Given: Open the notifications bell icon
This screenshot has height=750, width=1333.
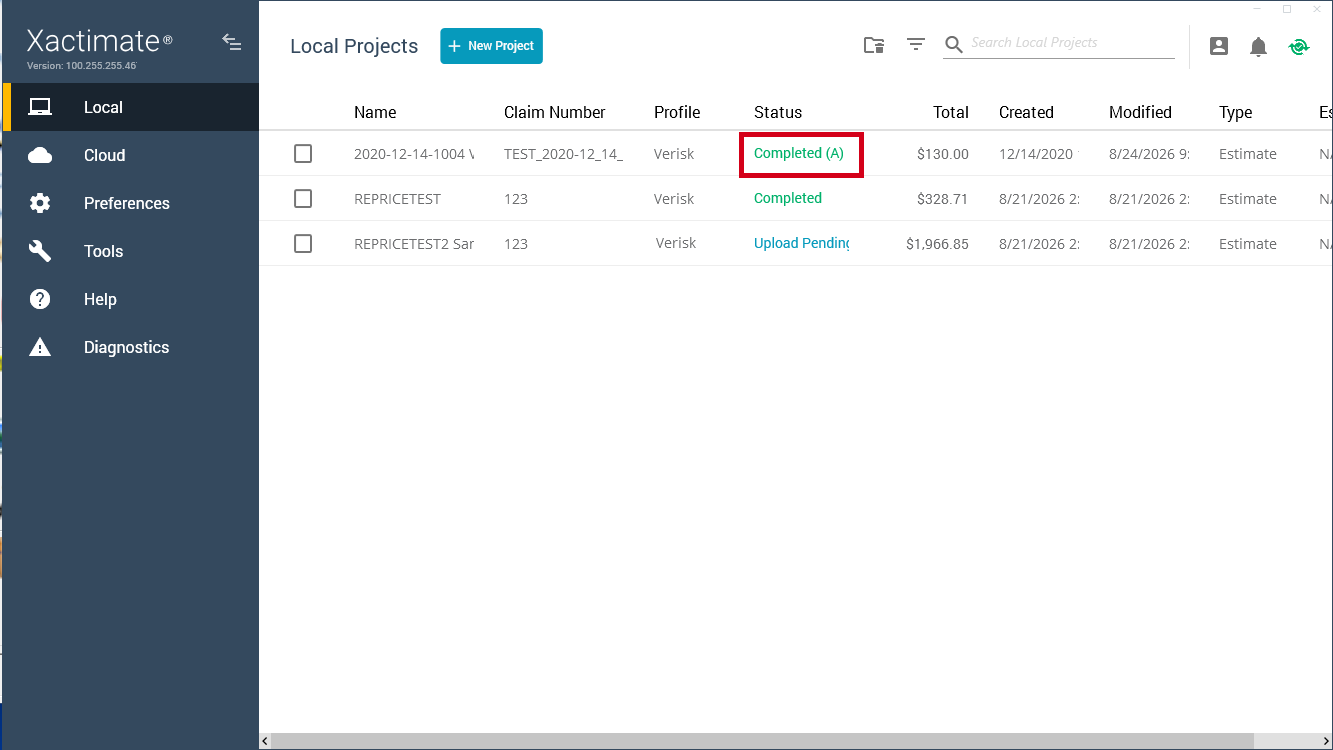Looking at the screenshot, I should tap(1258, 46).
